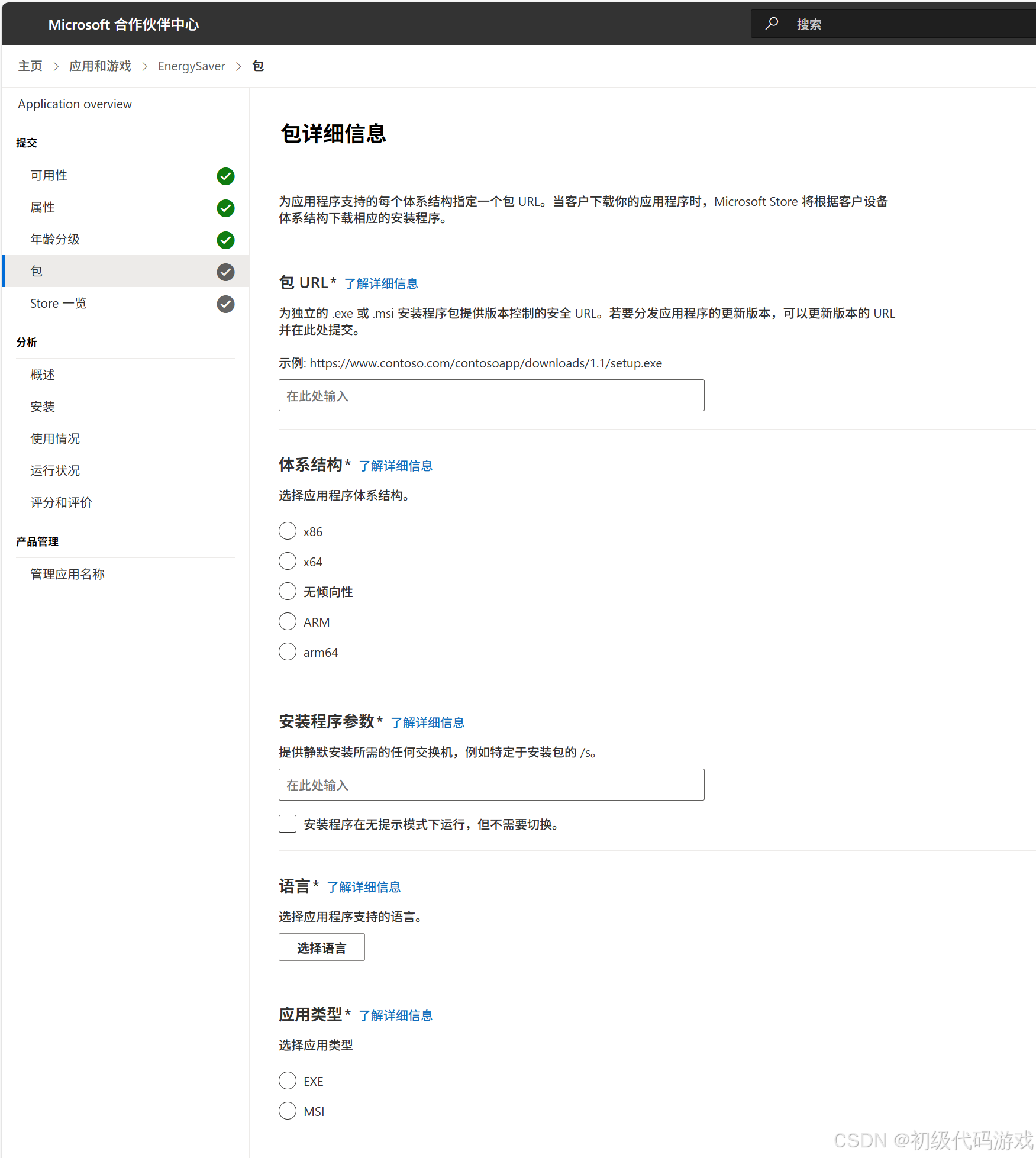Open the 安装 analytics page
The image size is (1036, 1158).
[x=43, y=407]
